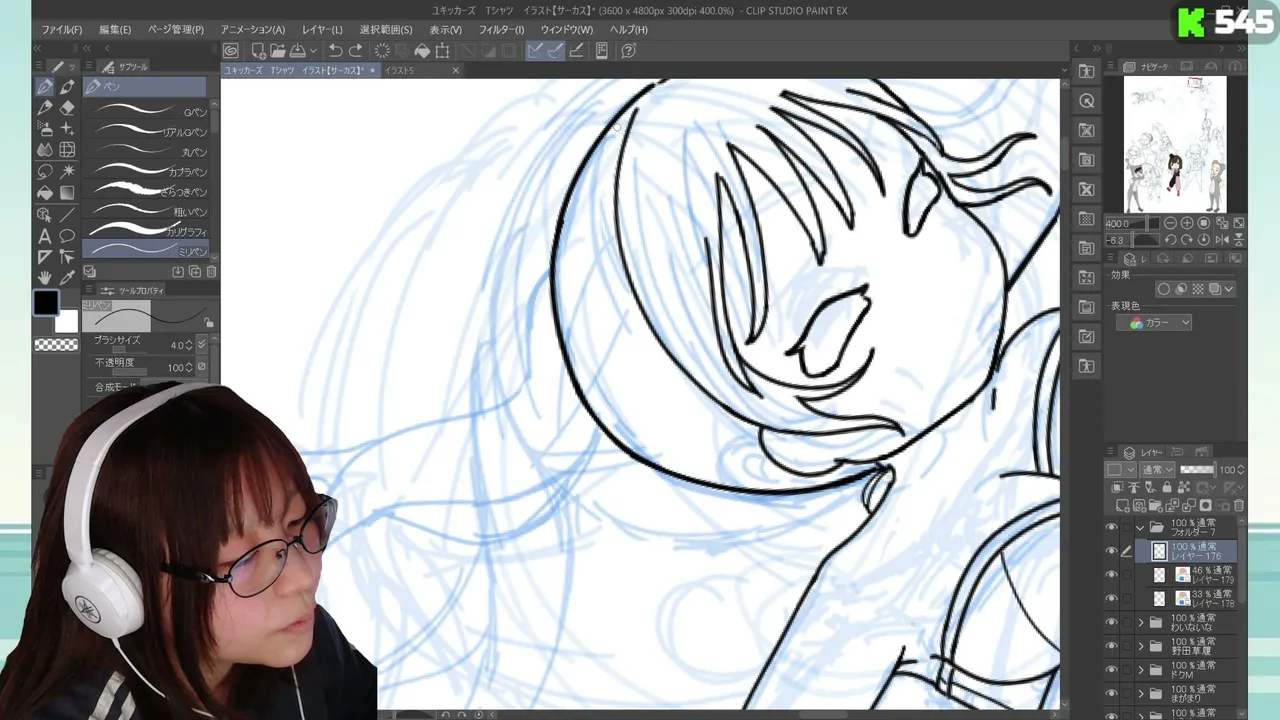Screen dimensions: 1280x720
Task: Redo from the command bar
Action: [355, 51]
